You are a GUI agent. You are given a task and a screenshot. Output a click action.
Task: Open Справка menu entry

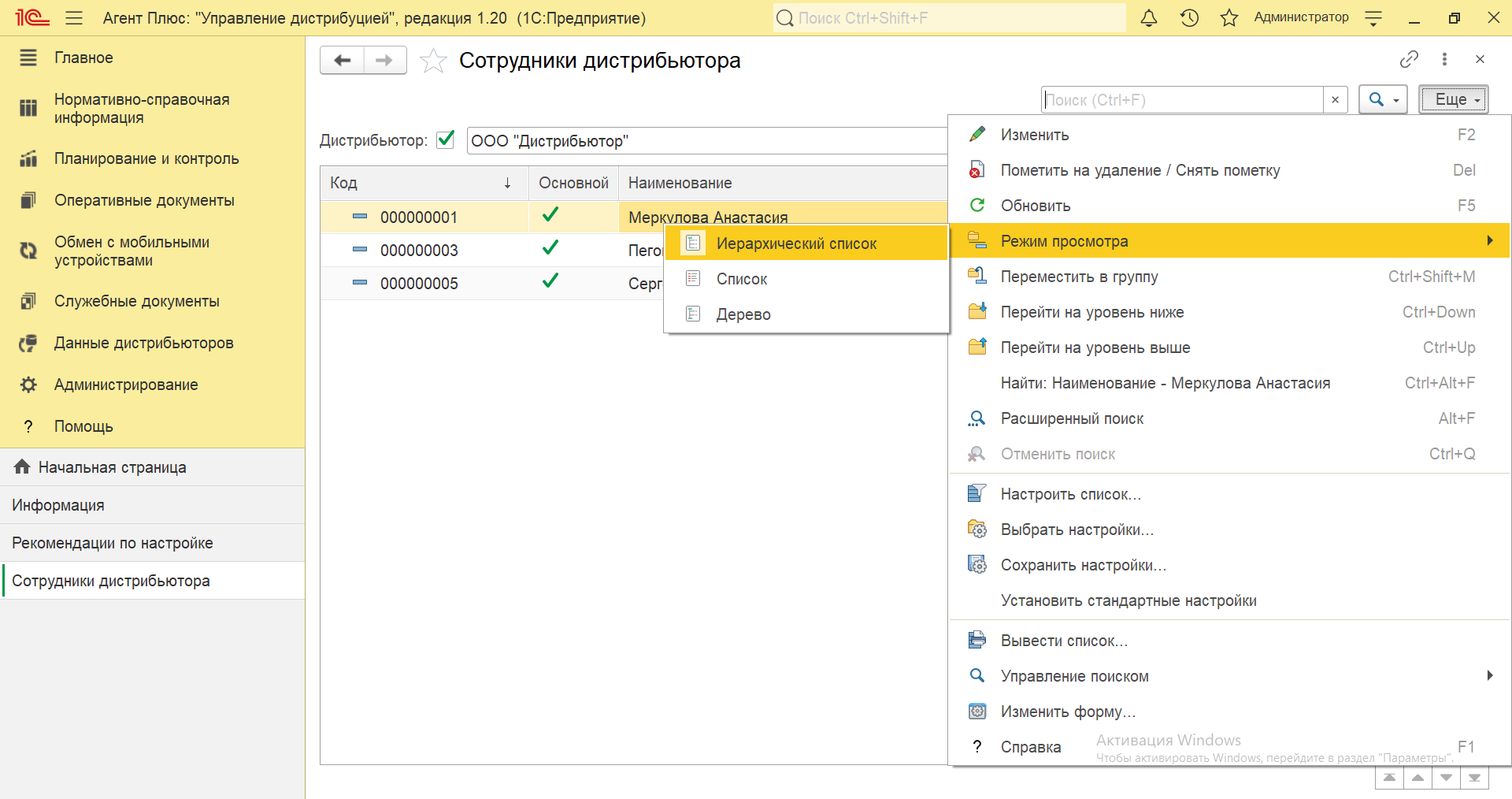pyautogui.click(x=1229, y=746)
